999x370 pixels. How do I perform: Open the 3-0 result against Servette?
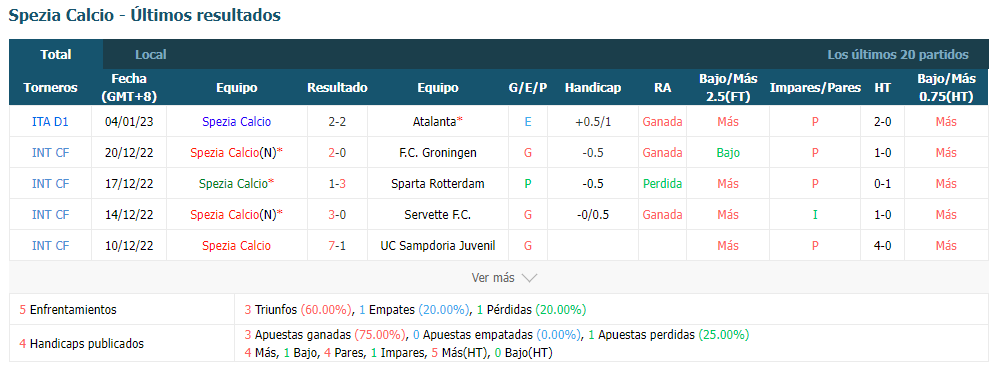tap(337, 215)
